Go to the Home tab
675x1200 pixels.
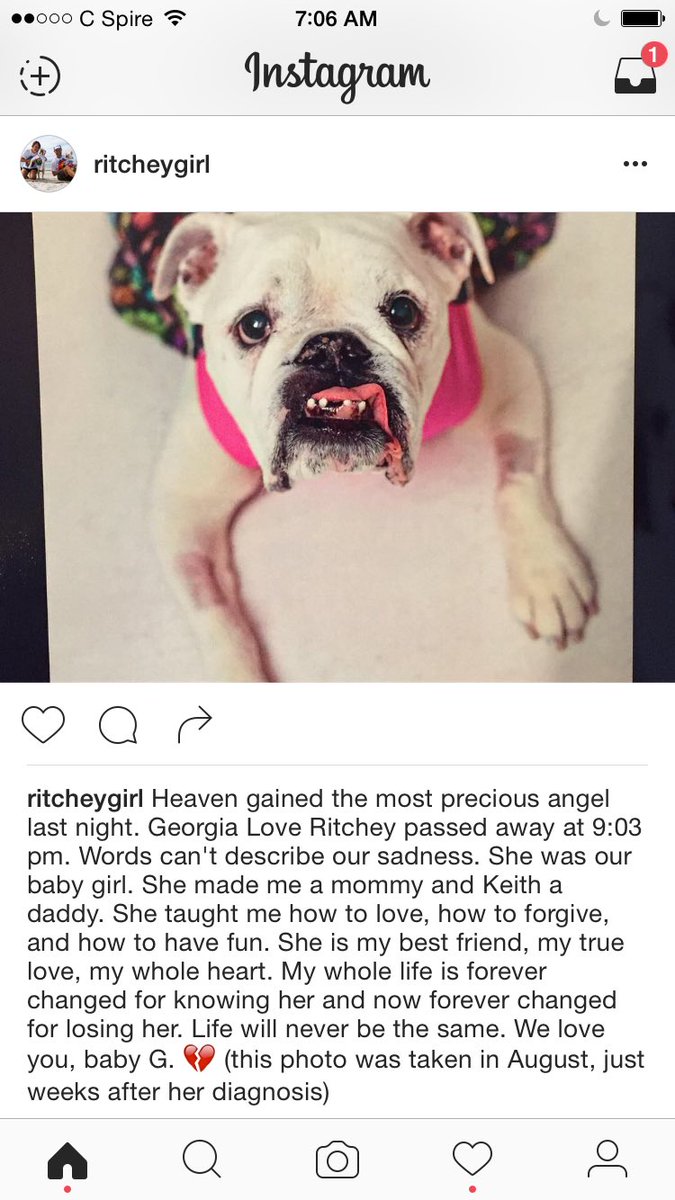click(68, 1160)
